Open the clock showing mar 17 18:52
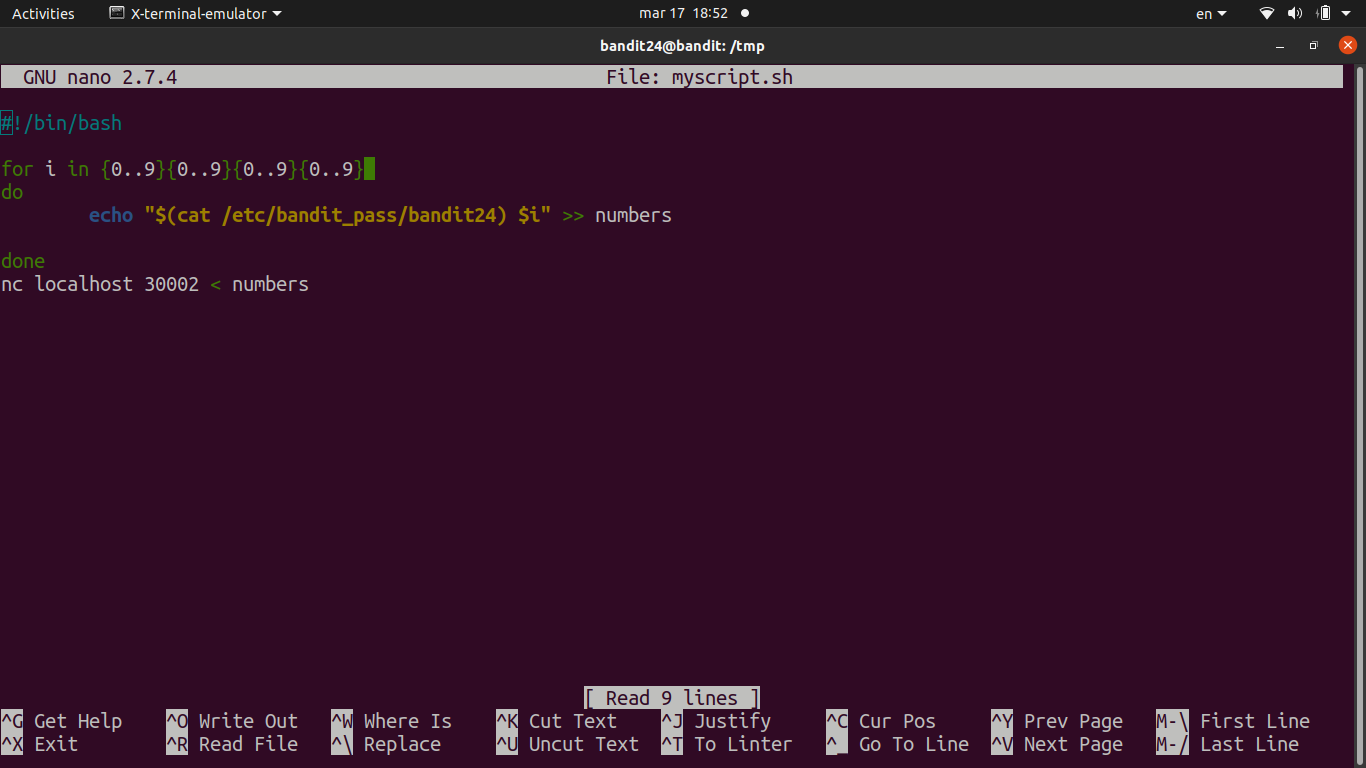The image size is (1366, 768). coord(683,14)
